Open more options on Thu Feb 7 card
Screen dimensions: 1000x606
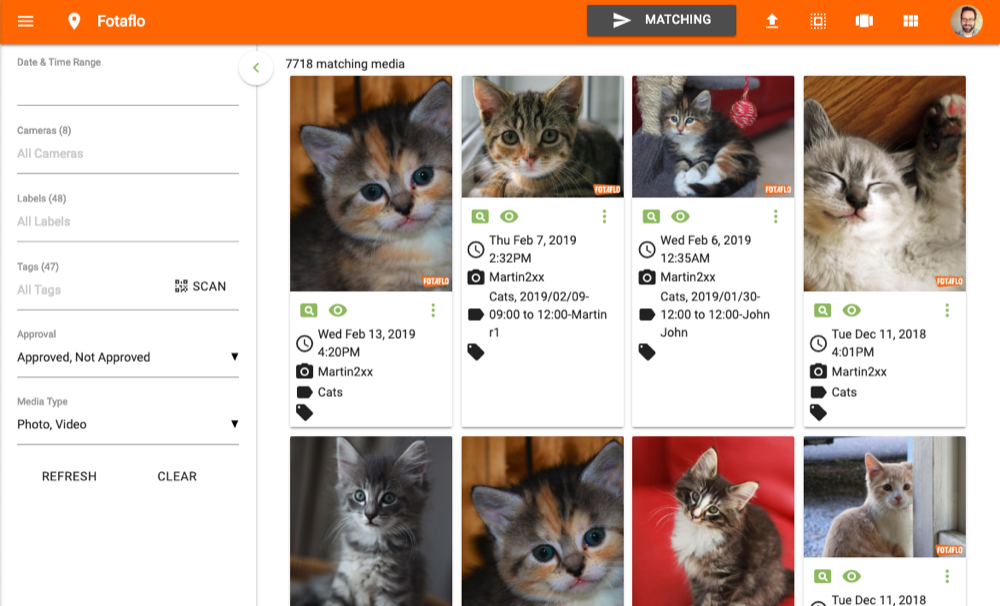click(604, 217)
